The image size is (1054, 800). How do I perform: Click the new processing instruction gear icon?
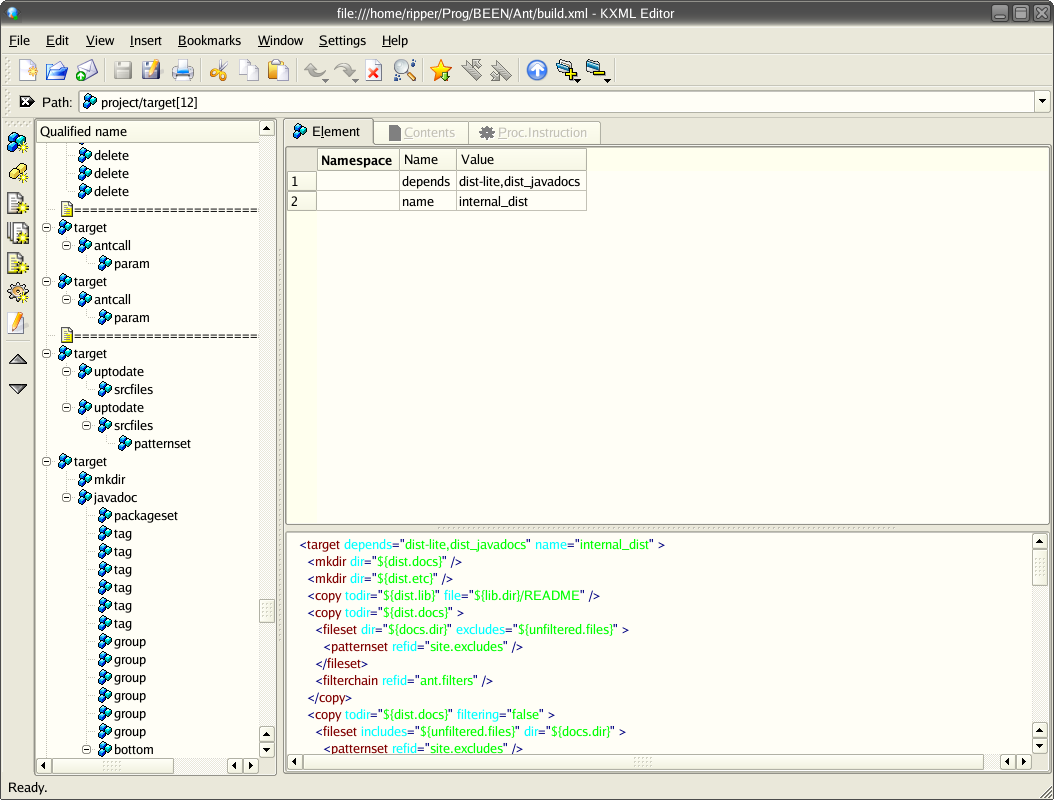[17, 293]
